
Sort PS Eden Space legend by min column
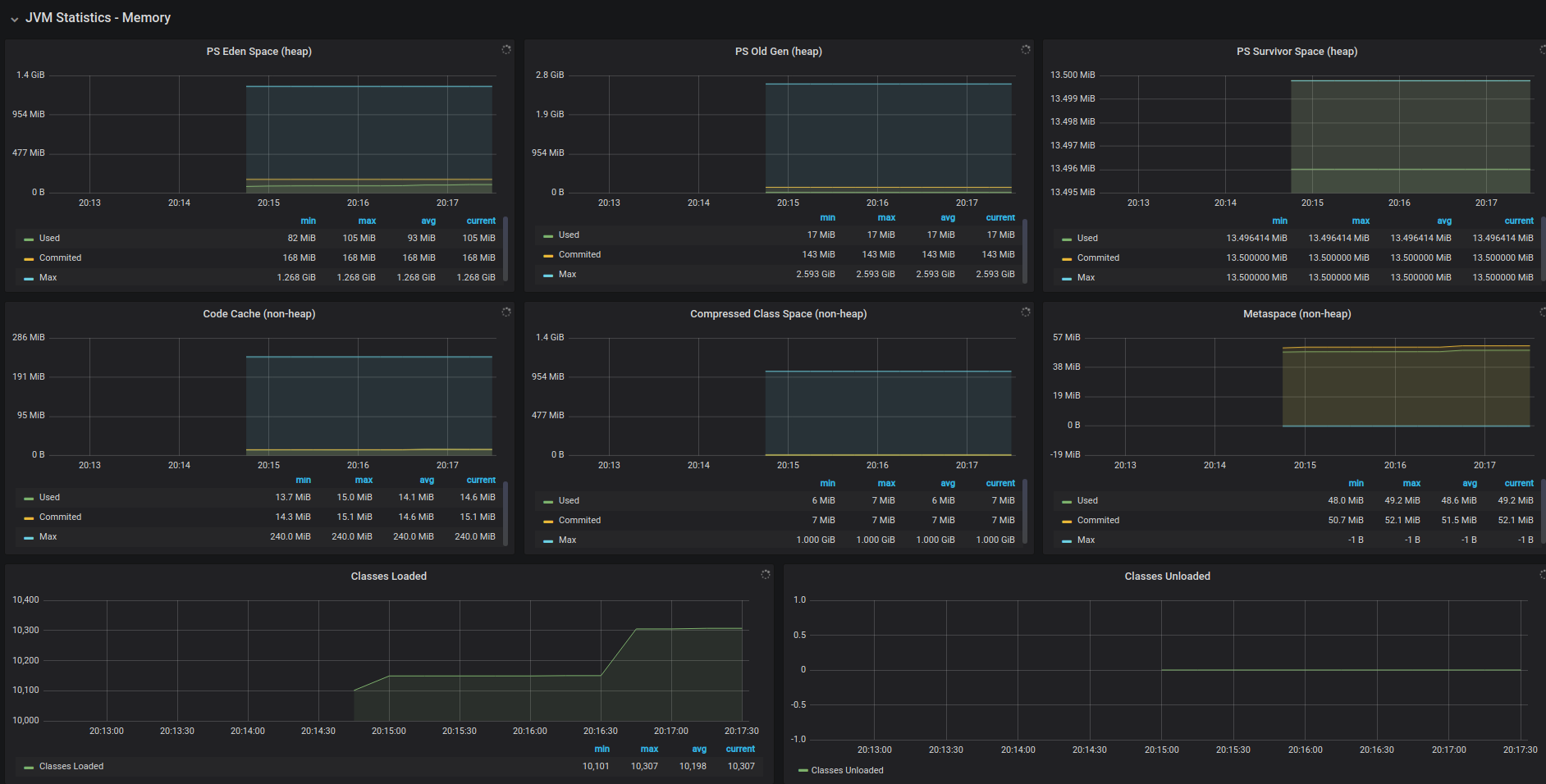point(308,221)
